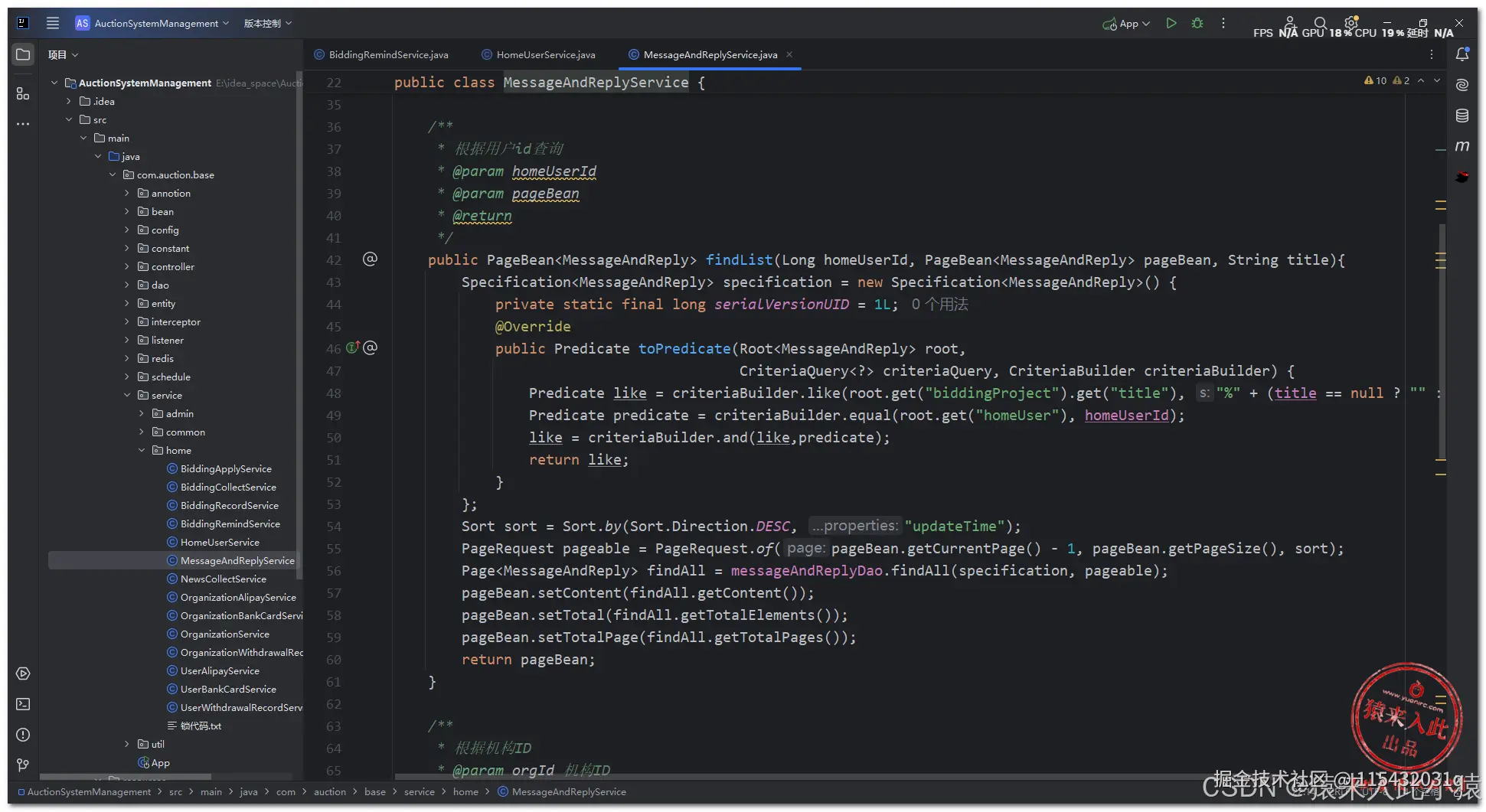
Task: Expand the controller package
Action: [x=127, y=266]
